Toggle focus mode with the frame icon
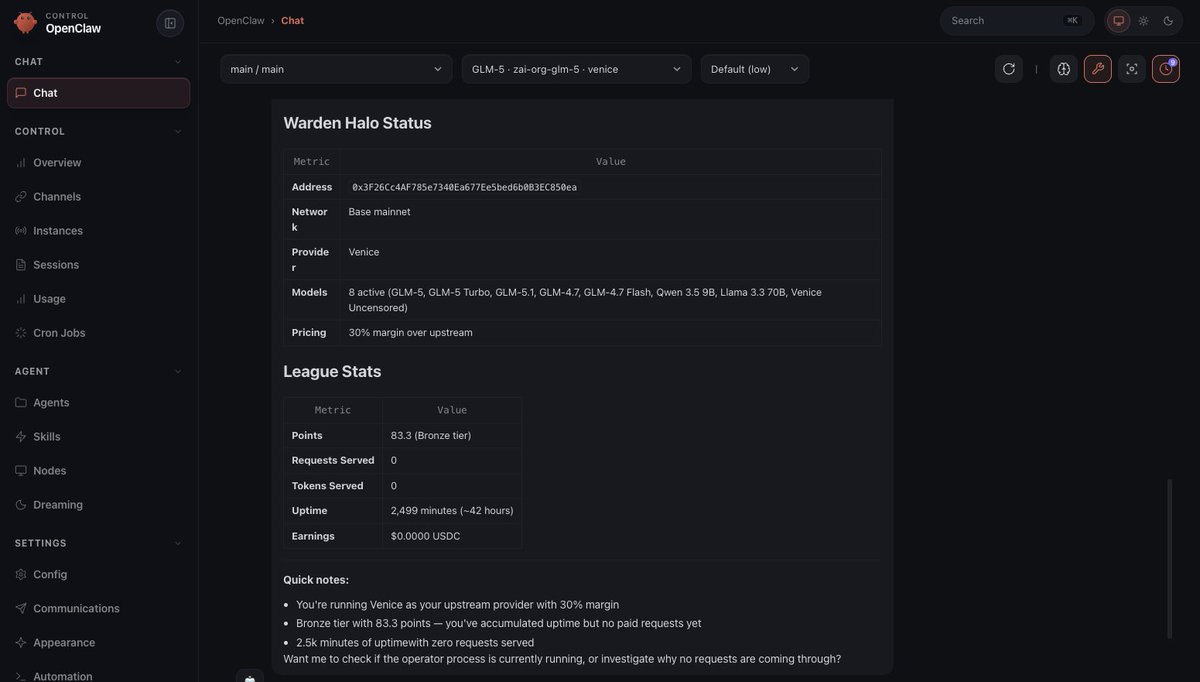This screenshot has height=682, width=1200. pos(1132,69)
